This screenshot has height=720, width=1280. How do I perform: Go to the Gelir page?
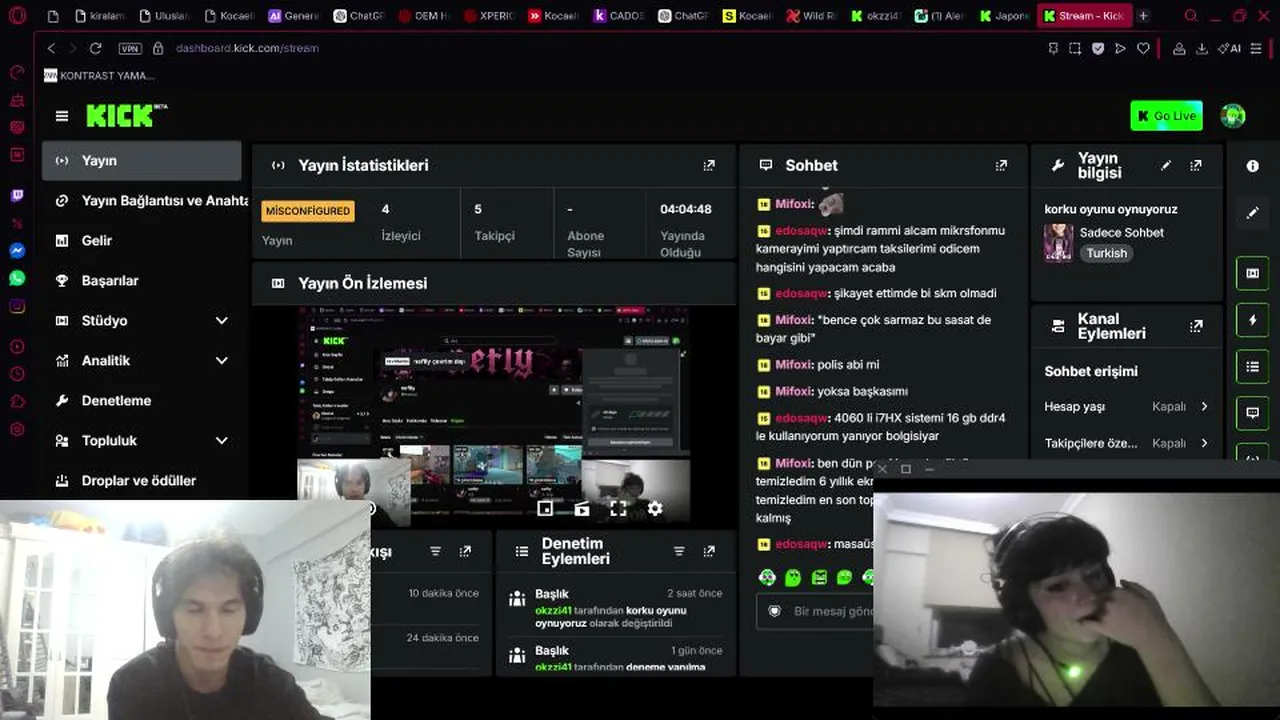click(x=142, y=241)
